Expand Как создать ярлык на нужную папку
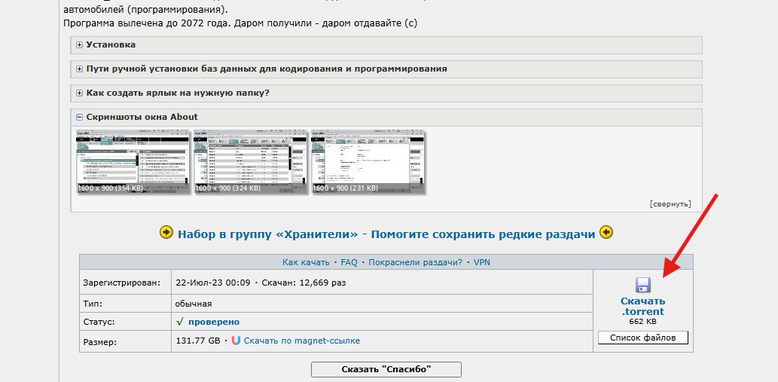 click(387, 93)
